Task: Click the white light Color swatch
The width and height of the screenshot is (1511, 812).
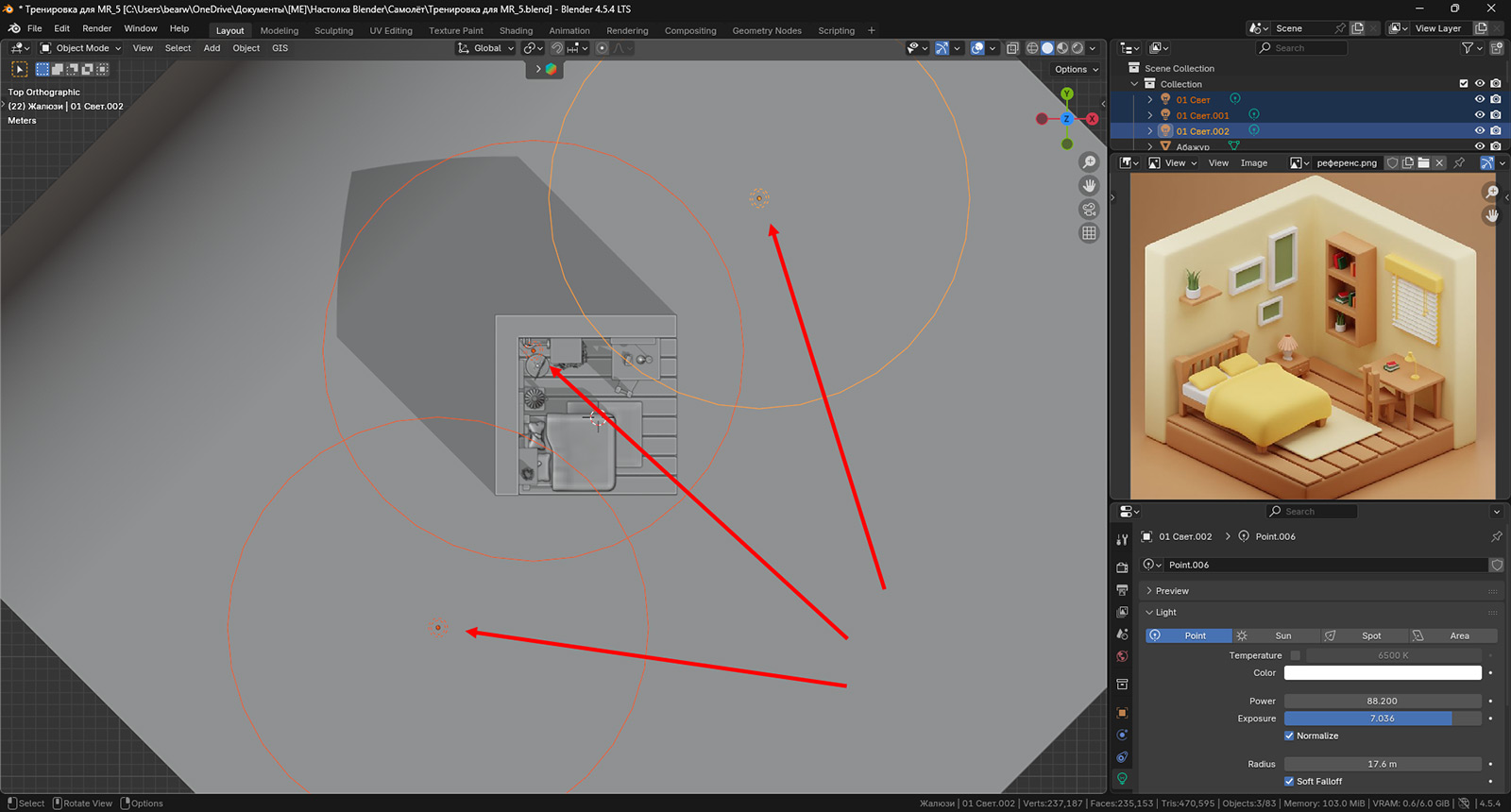Action: (x=1382, y=673)
